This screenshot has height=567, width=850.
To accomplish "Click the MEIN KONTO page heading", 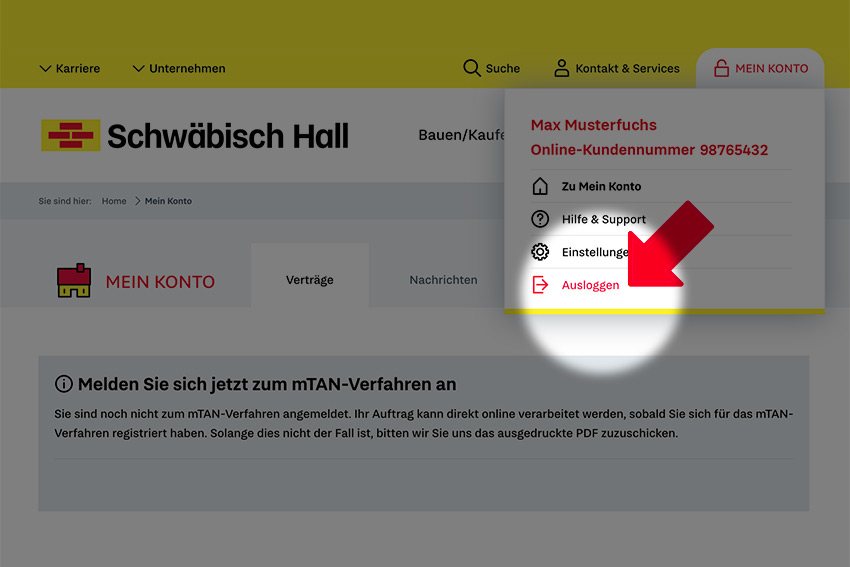I will coord(160,282).
